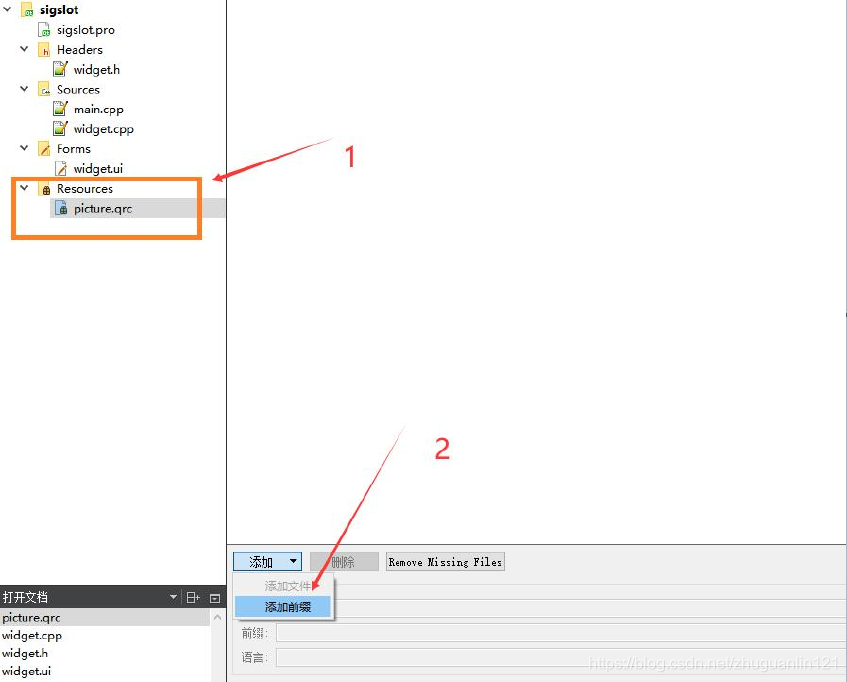Click the sigslot.pro file icon
The width and height of the screenshot is (847, 682).
coord(44,30)
